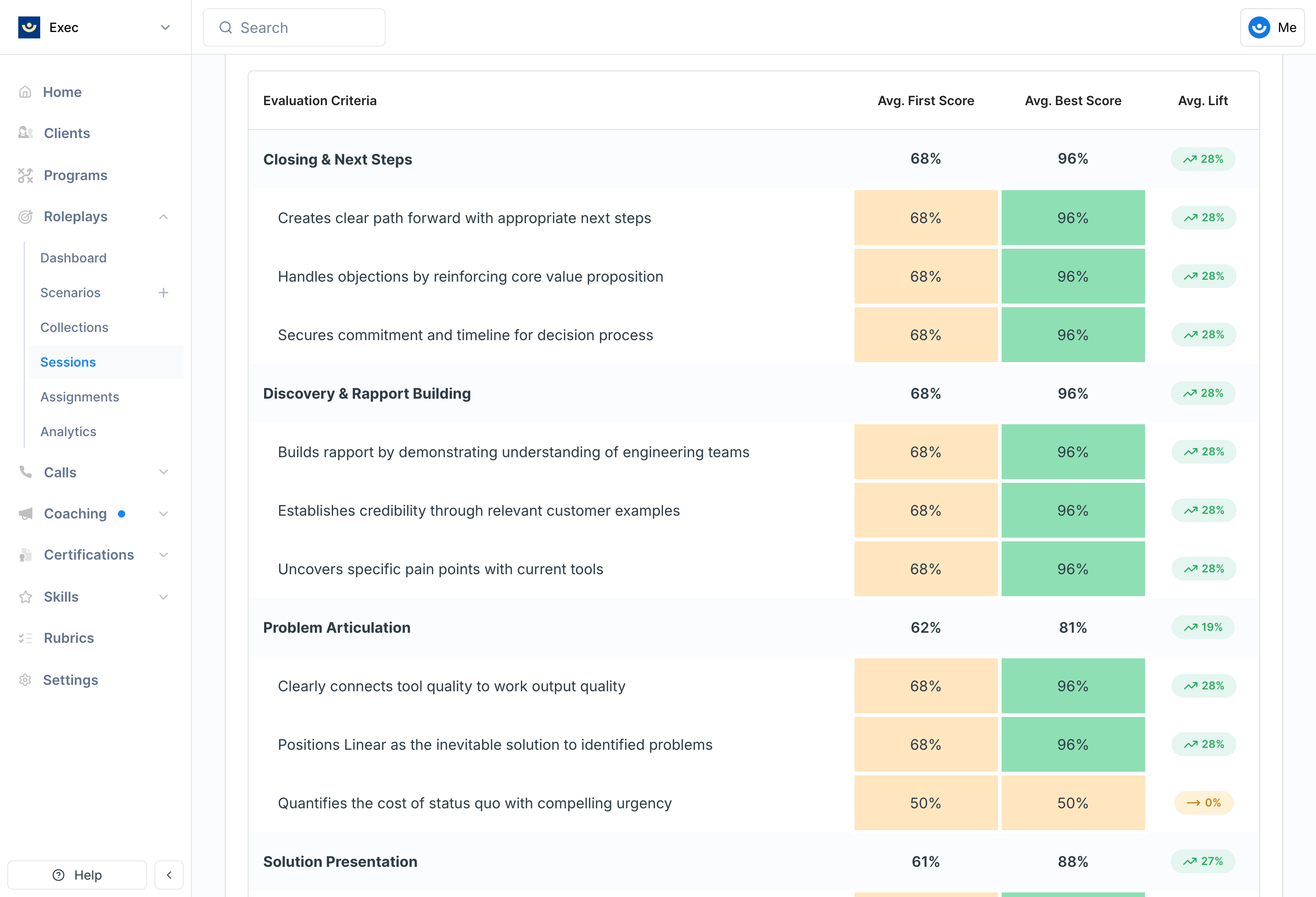The image size is (1316, 897).
Task: Open the Programs section
Action: pyautogui.click(x=75, y=175)
